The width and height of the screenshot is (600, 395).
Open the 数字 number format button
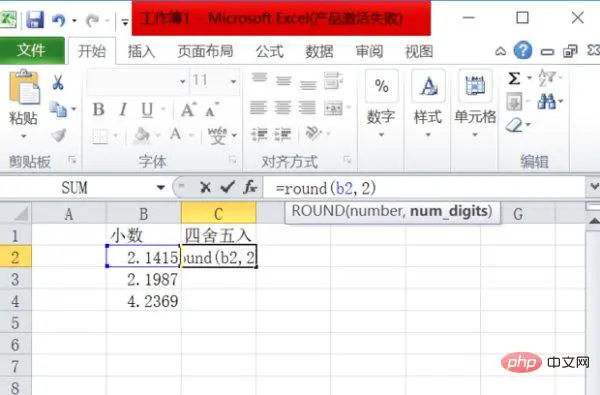[x=381, y=104]
